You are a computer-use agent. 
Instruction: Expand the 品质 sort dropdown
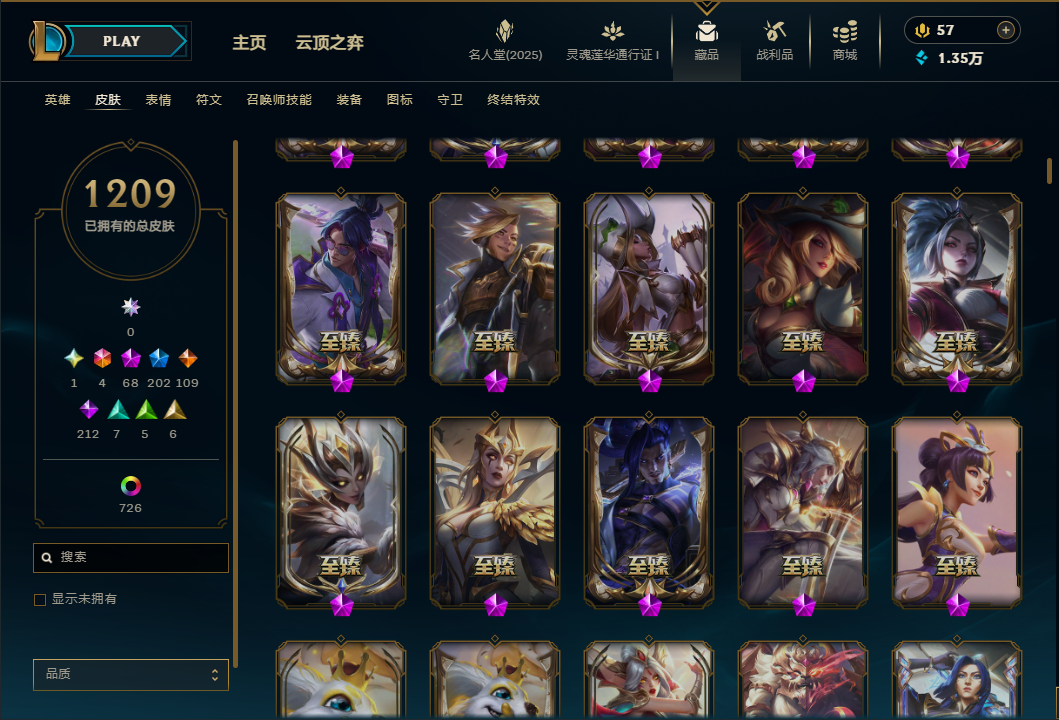pos(131,674)
